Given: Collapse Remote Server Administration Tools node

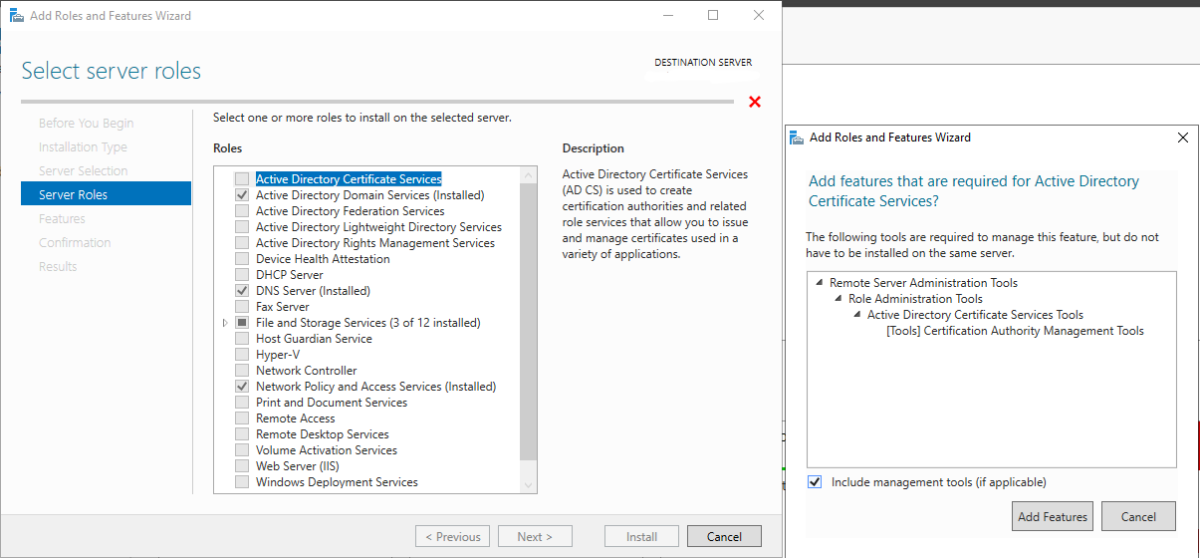Looking at the screenshot, I should pos(820,283).
